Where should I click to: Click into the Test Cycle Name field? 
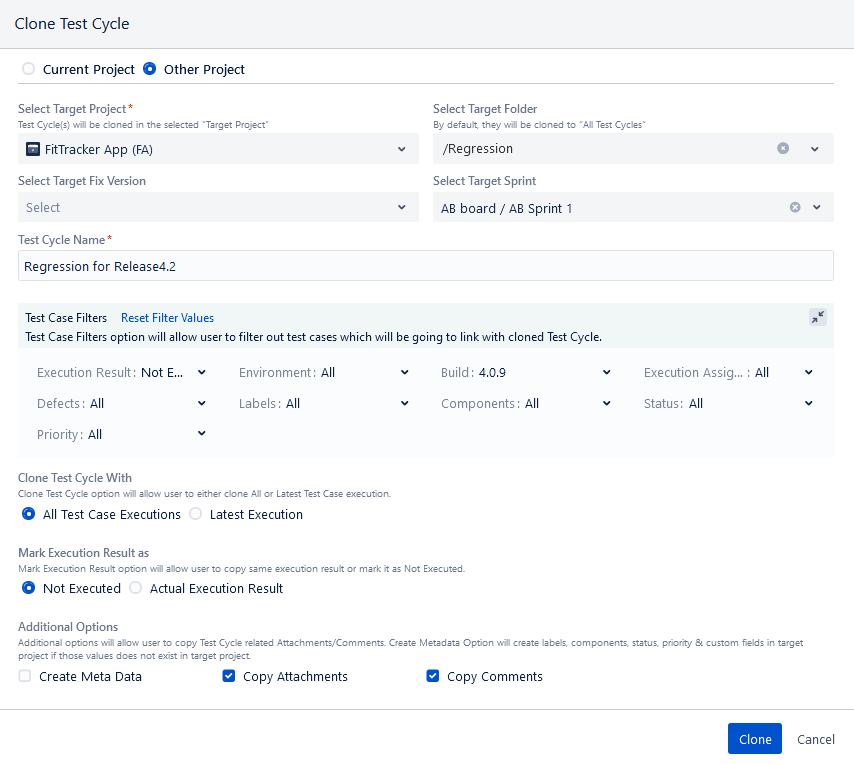[x=426, y=266]
